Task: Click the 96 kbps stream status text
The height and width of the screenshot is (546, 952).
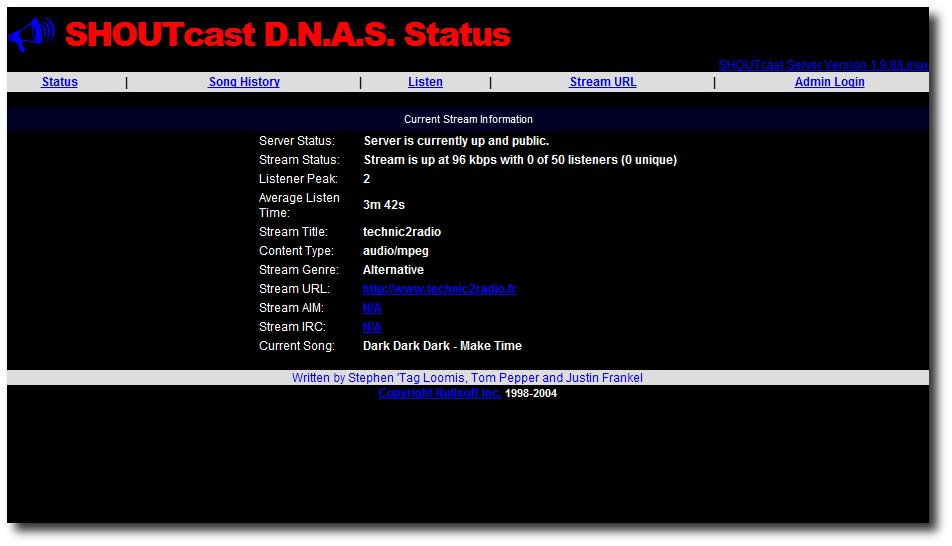Action: [x=519, y=160]
